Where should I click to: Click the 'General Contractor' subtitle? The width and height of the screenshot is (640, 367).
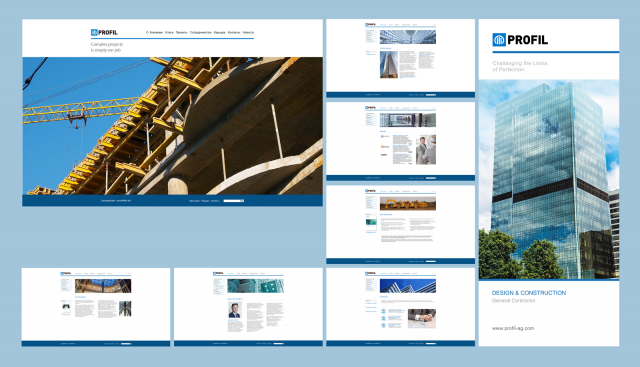tap(513, 300)
